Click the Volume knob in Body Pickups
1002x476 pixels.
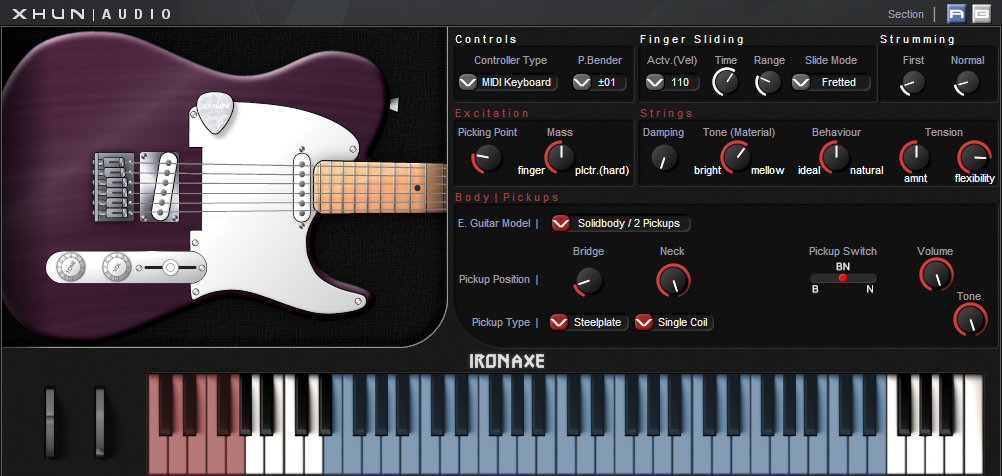coord(936,275)
